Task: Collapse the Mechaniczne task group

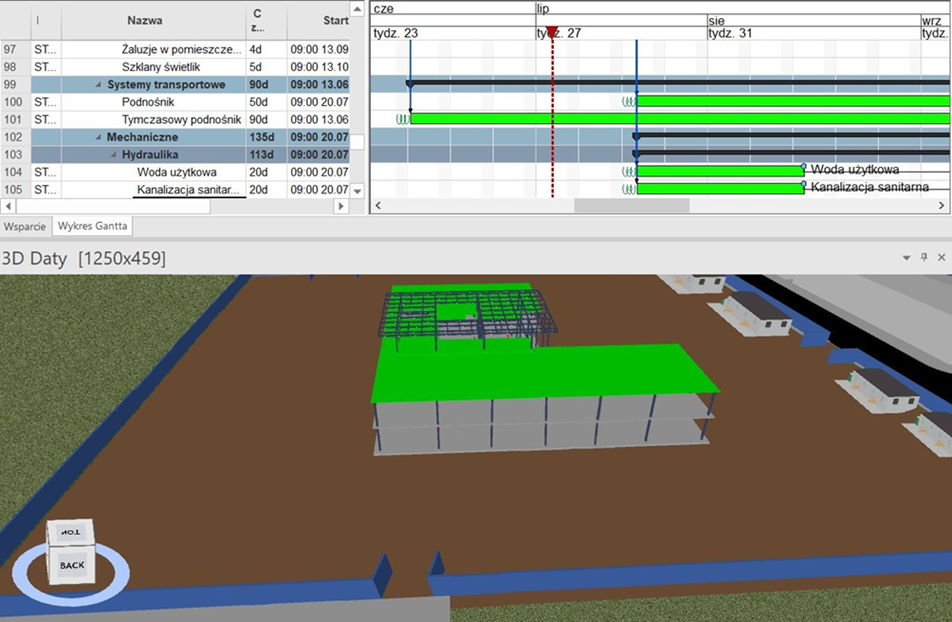Action: pos(98,137)
